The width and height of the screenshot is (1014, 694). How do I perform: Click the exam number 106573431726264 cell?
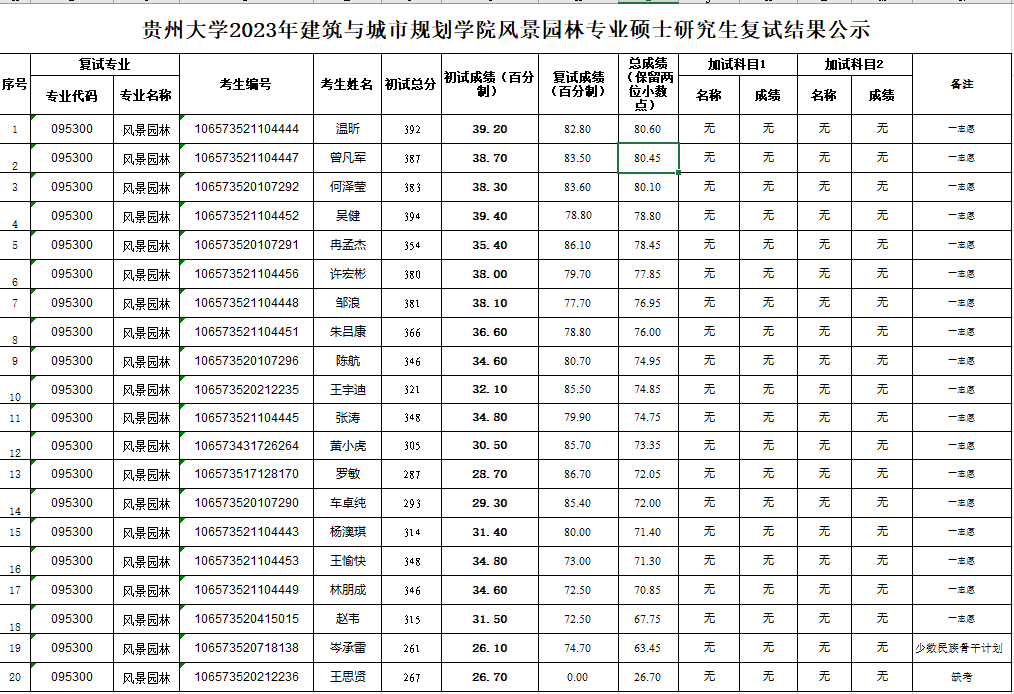246,446
